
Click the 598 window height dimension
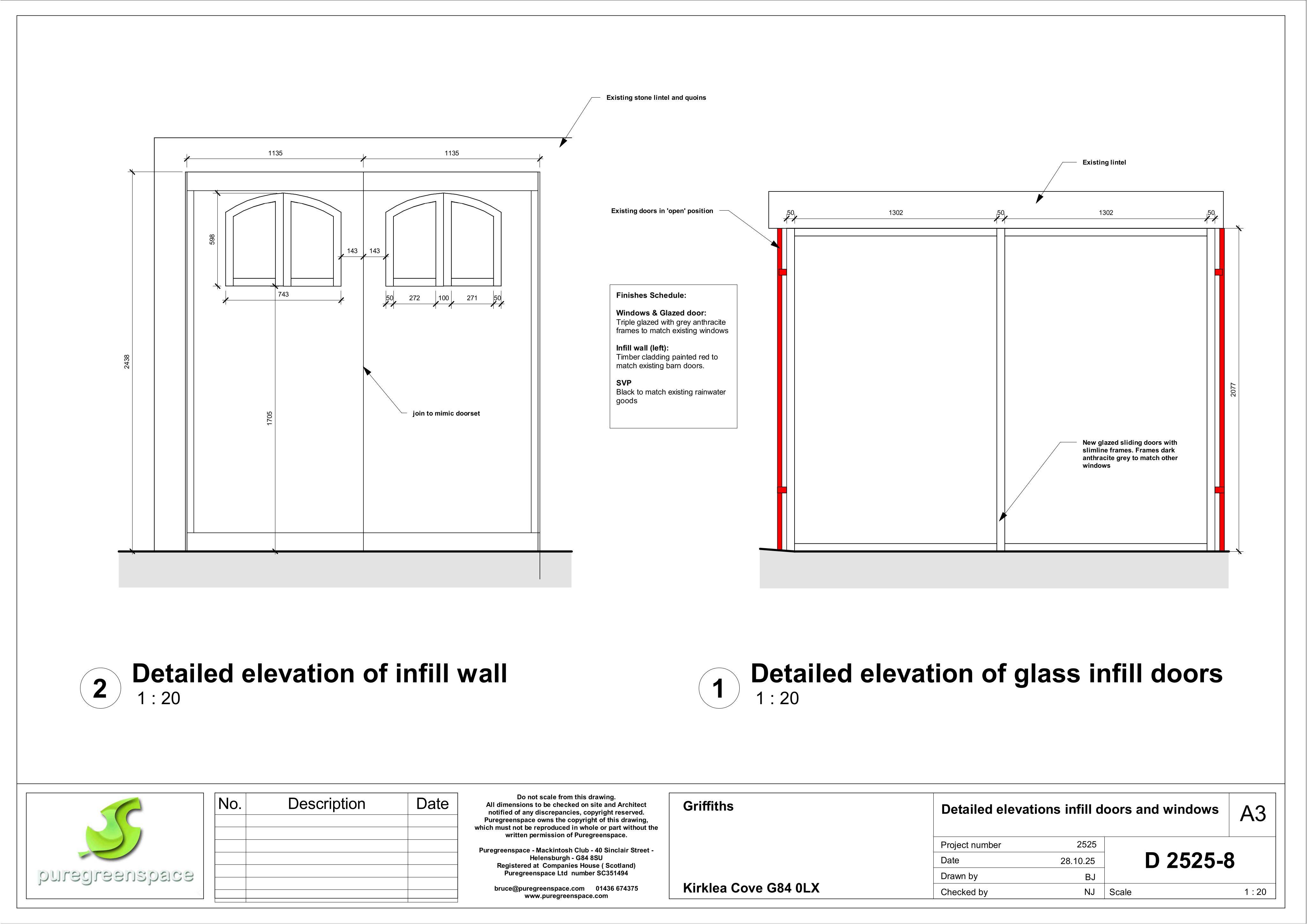tap(212, 240)
